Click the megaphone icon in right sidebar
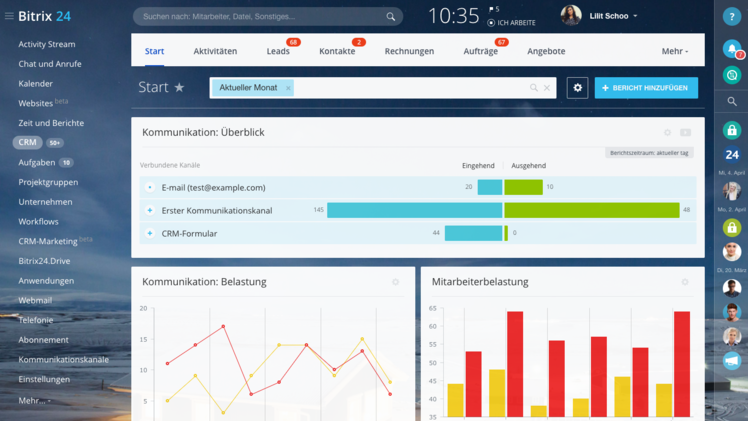Screen dimensions: 748x421 (x=732, y=361)
